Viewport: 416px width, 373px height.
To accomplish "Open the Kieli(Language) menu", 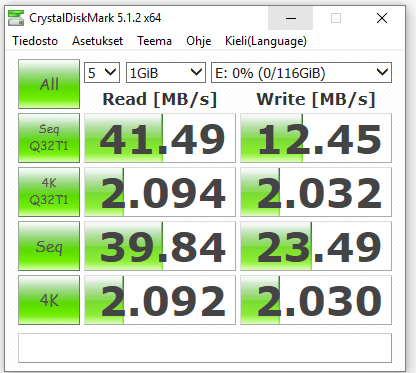I will point(266,41).
